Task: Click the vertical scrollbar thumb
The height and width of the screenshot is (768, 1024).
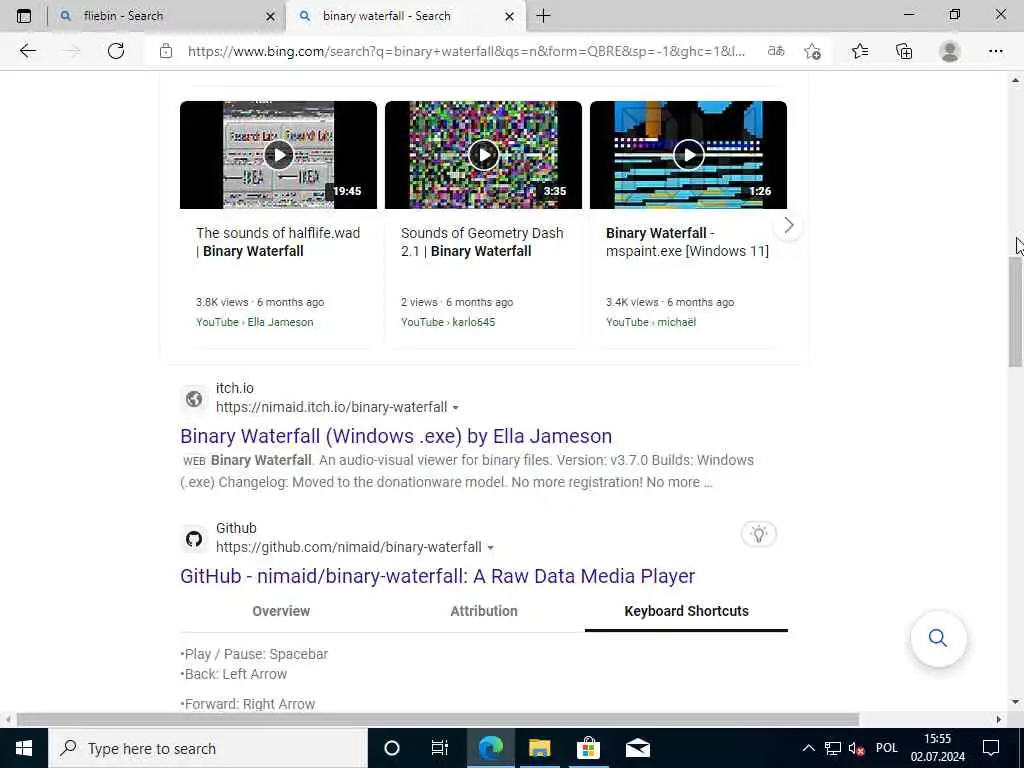Action: pyautogui.click(x=1015, y=312)
